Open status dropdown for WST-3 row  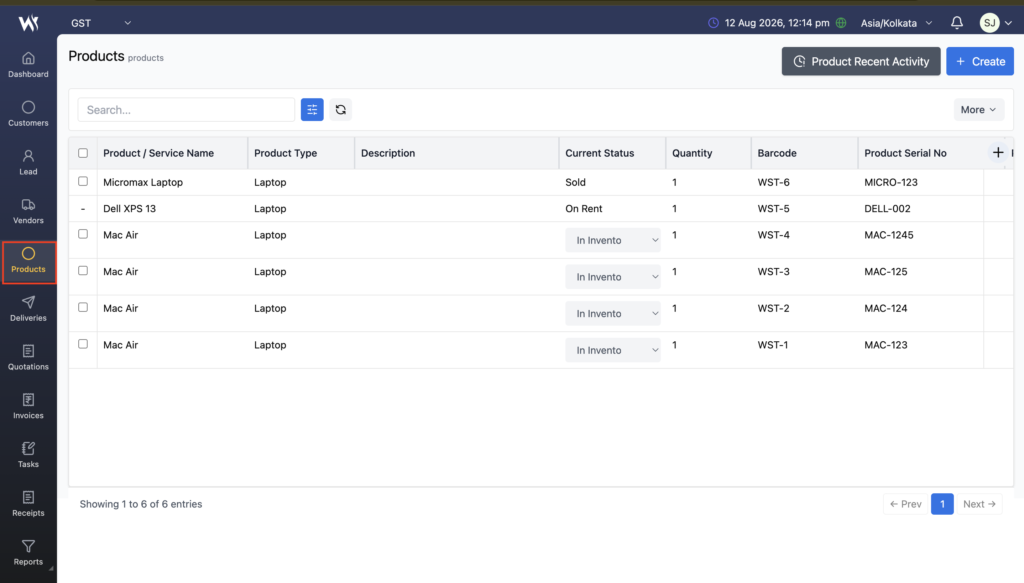613,277
